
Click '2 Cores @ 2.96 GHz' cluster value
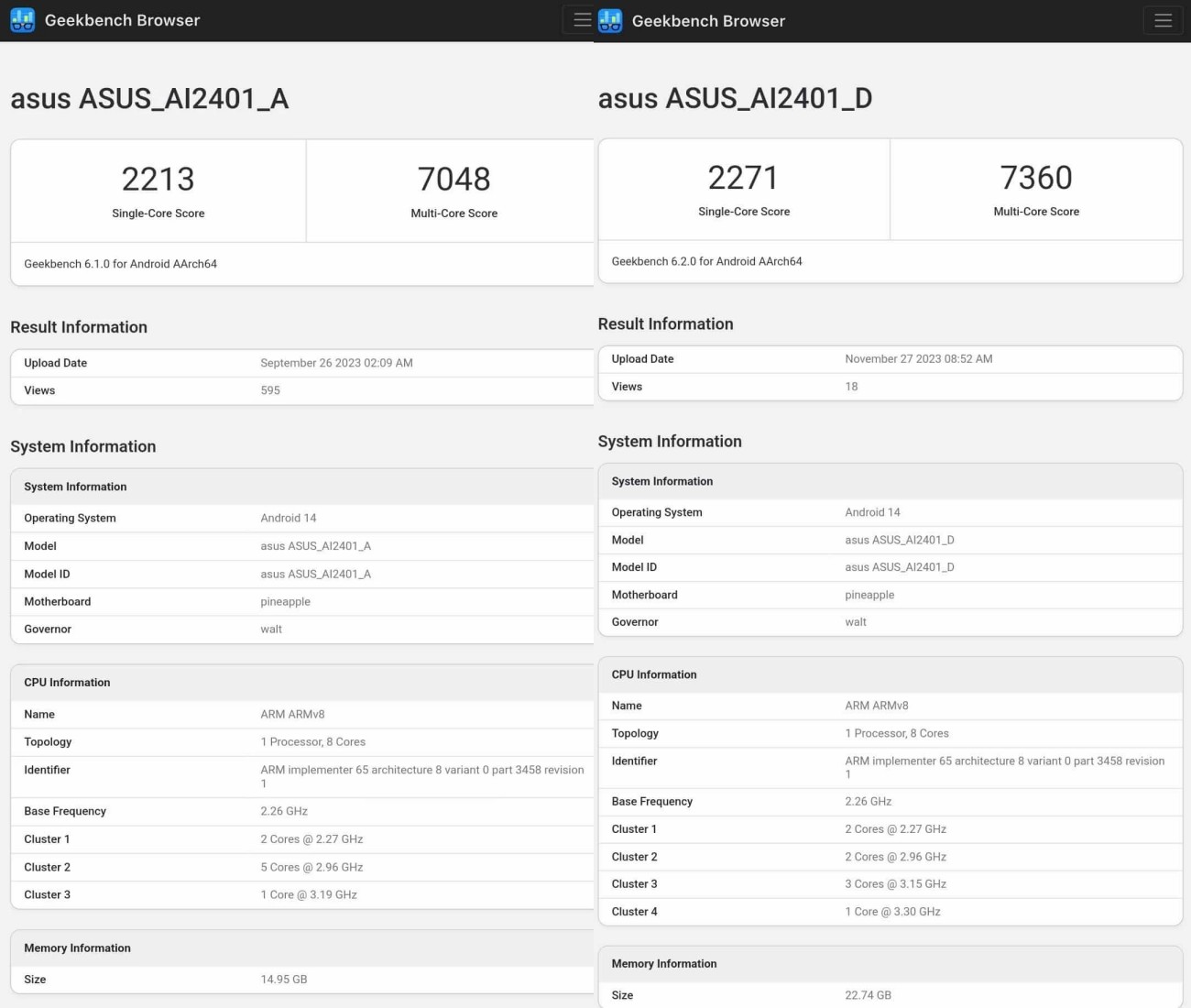pos(895,857)
